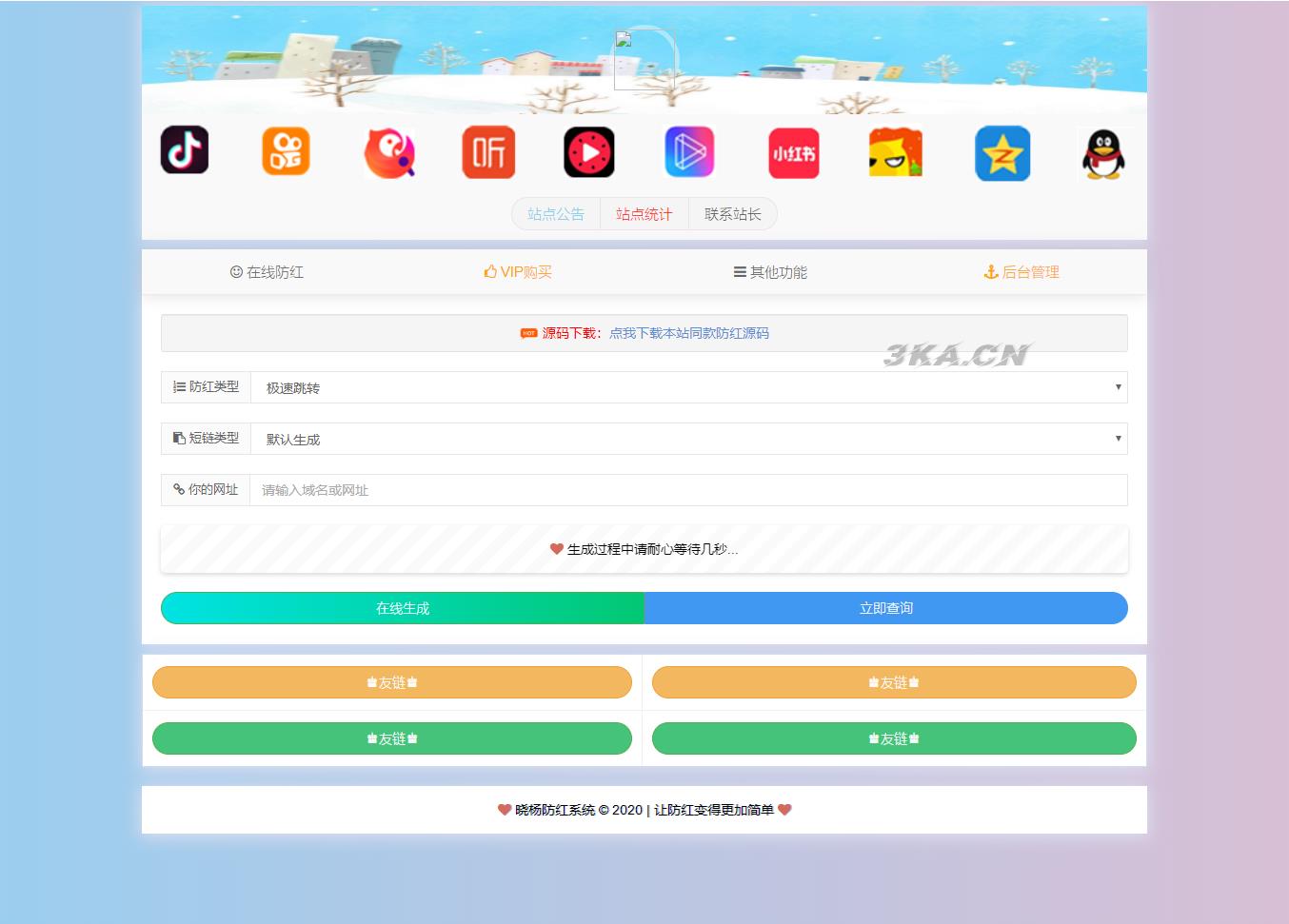The image size is (1289, 924).
Task: Click the green 在线生成 button
Action: tap(402, 608)
